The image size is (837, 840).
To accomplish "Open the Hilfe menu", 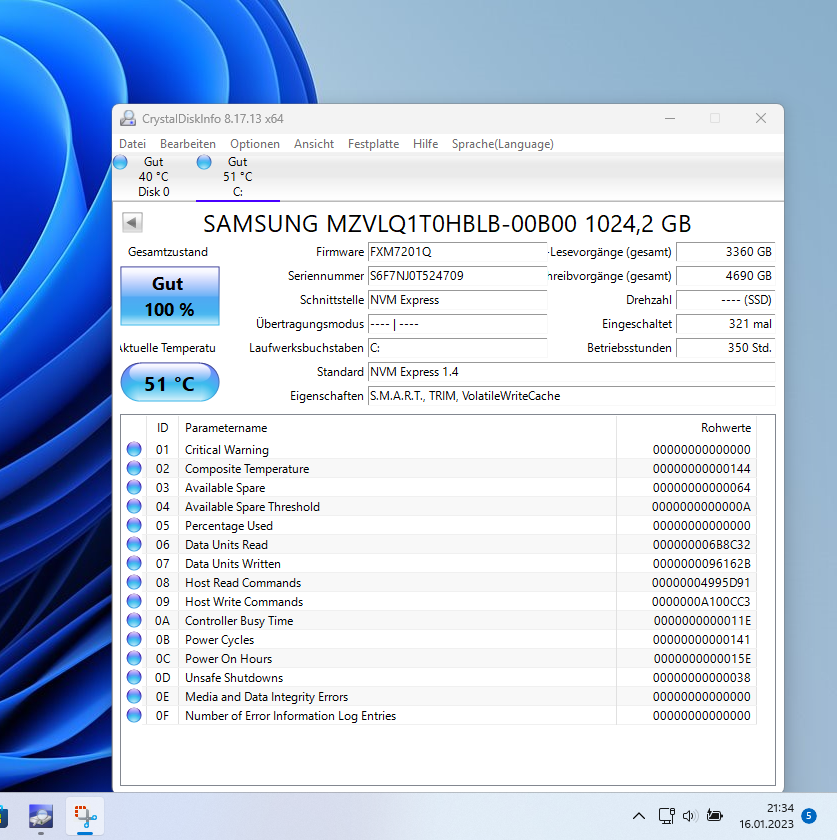I will 425,144.
